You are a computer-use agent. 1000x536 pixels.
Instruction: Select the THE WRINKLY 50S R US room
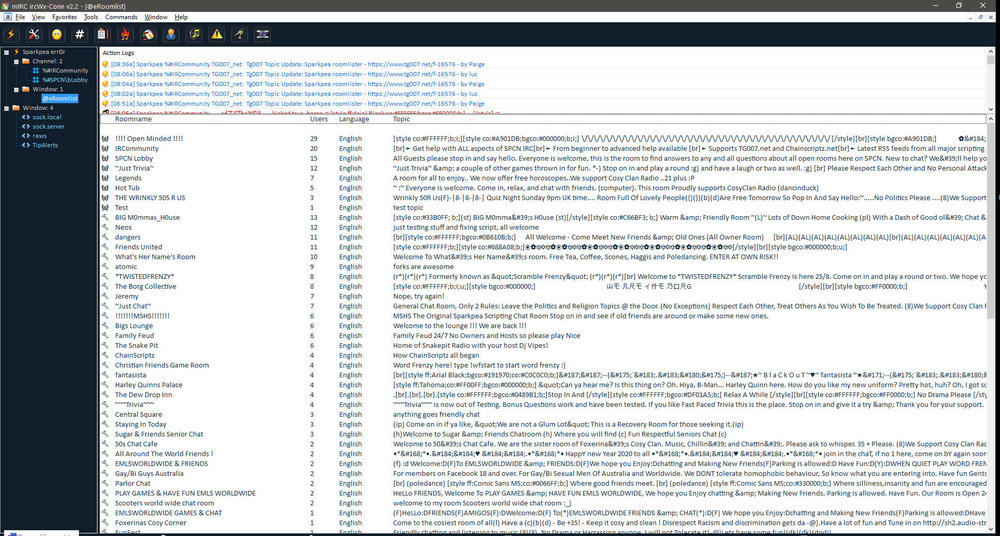pos(543,198)
